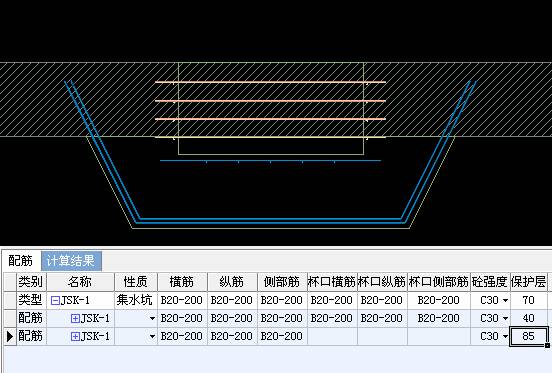Click the 保护层 cell containing 70

click(x=529, y=300)
